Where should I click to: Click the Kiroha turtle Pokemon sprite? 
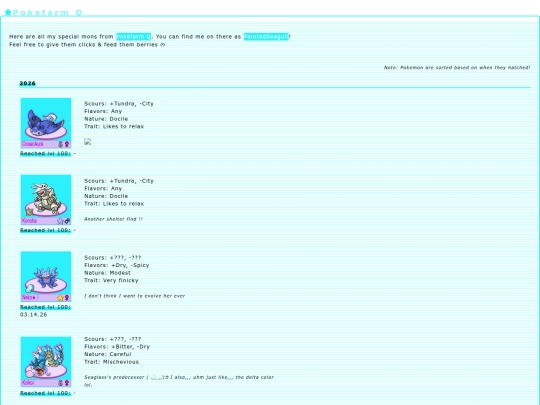click(x=47, y=197)
